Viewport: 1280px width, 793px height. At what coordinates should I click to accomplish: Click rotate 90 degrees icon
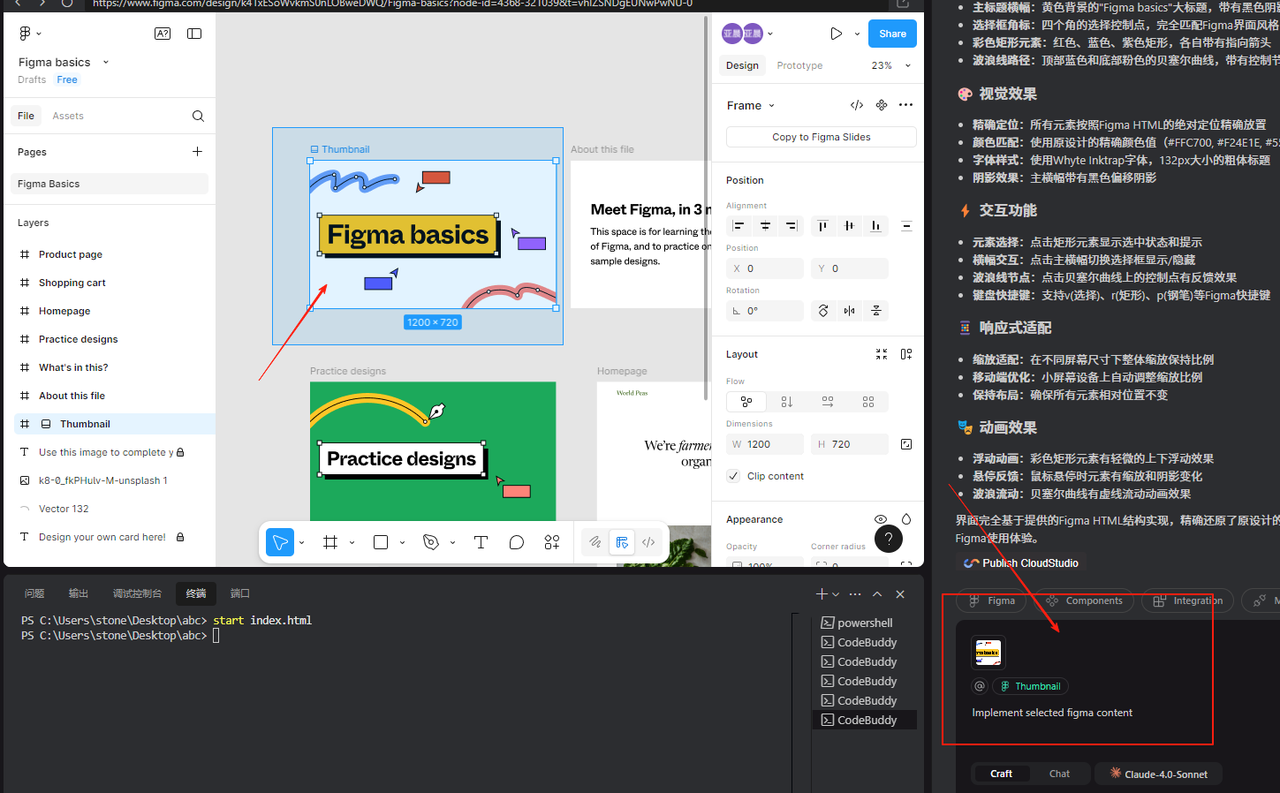pyautogui.click(x=823, y=311)
